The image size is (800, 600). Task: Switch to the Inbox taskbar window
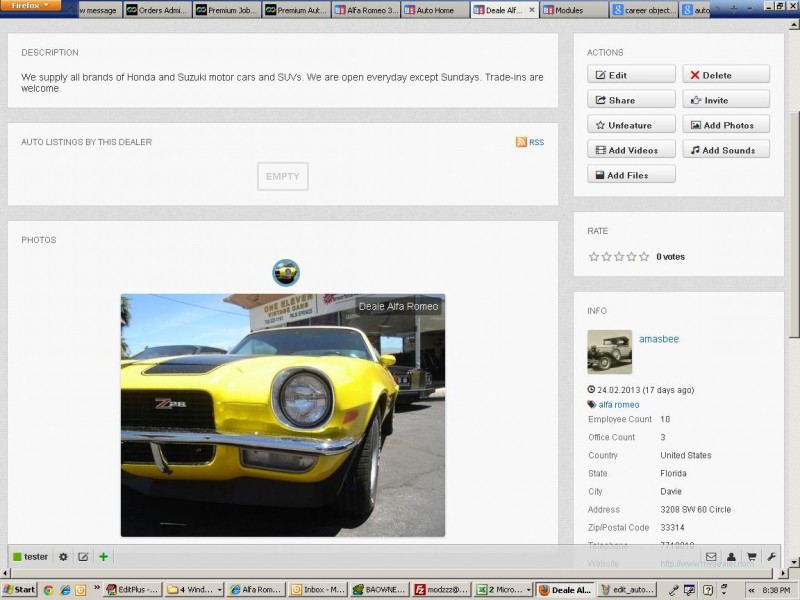click(317, 590)
